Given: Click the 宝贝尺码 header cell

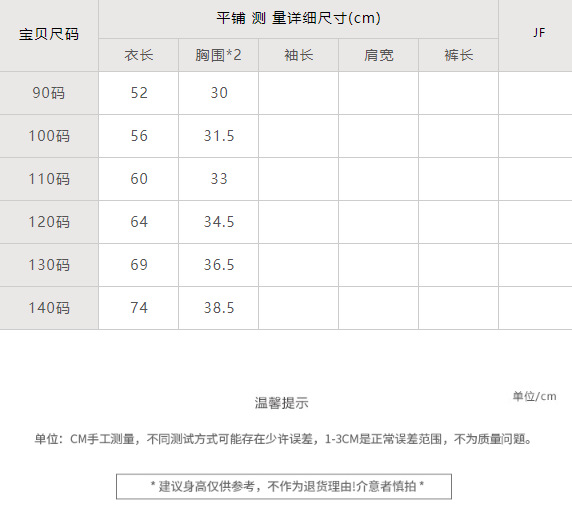Looking at the screenshot, I should pos(49,35).
